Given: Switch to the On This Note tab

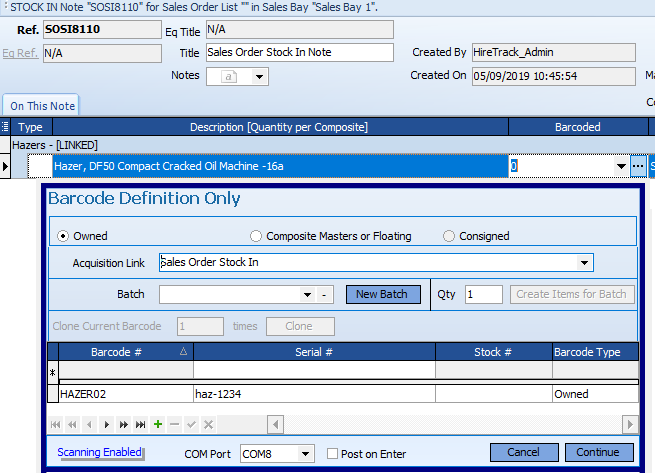Looking at the screenshot, I should pos(42,106).
